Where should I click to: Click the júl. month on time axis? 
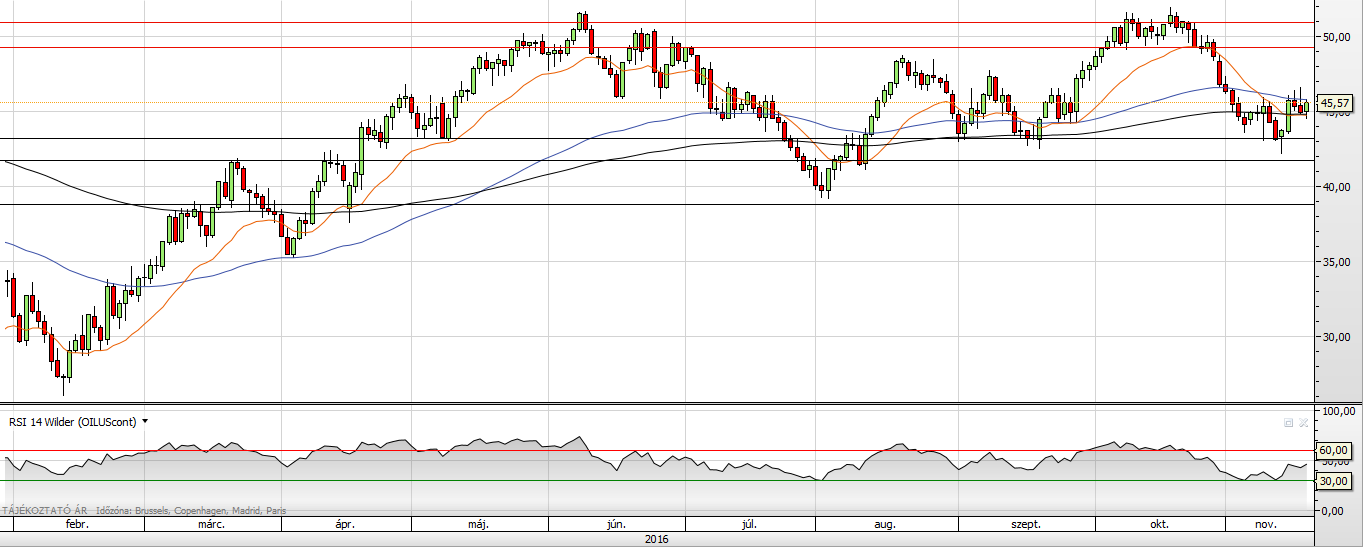(750, 524)
